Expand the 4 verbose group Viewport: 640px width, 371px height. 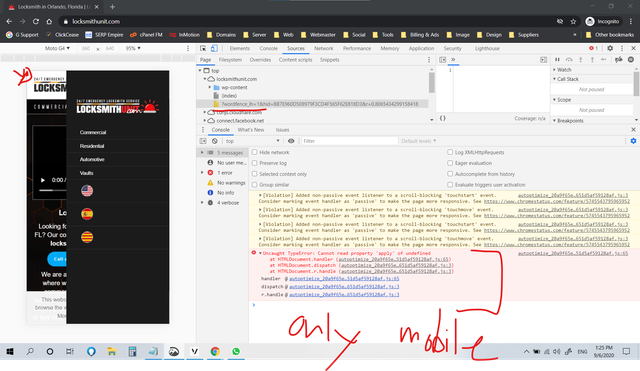point(202,202)
